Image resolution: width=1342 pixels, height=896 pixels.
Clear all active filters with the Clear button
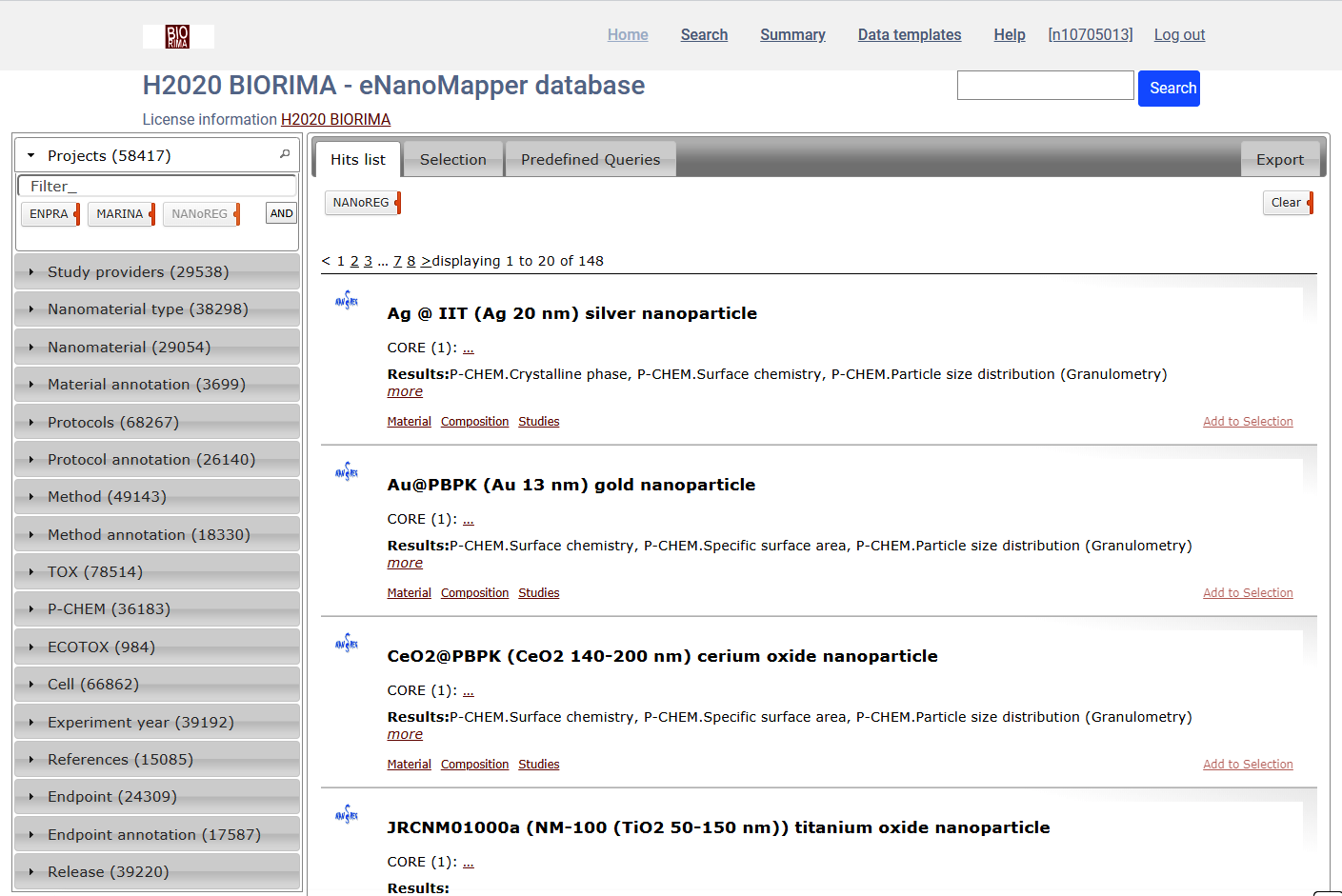(1286, 203)
